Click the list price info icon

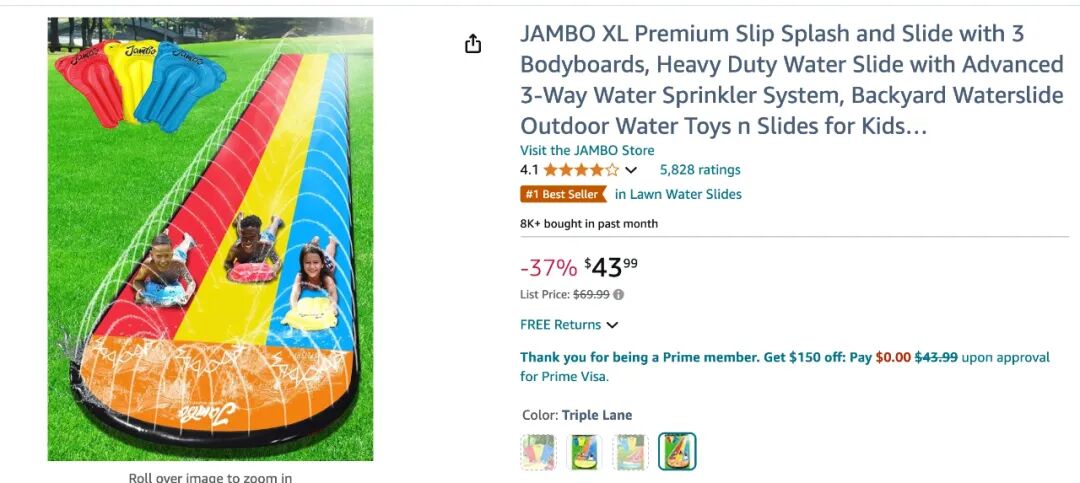pos(619,295)
